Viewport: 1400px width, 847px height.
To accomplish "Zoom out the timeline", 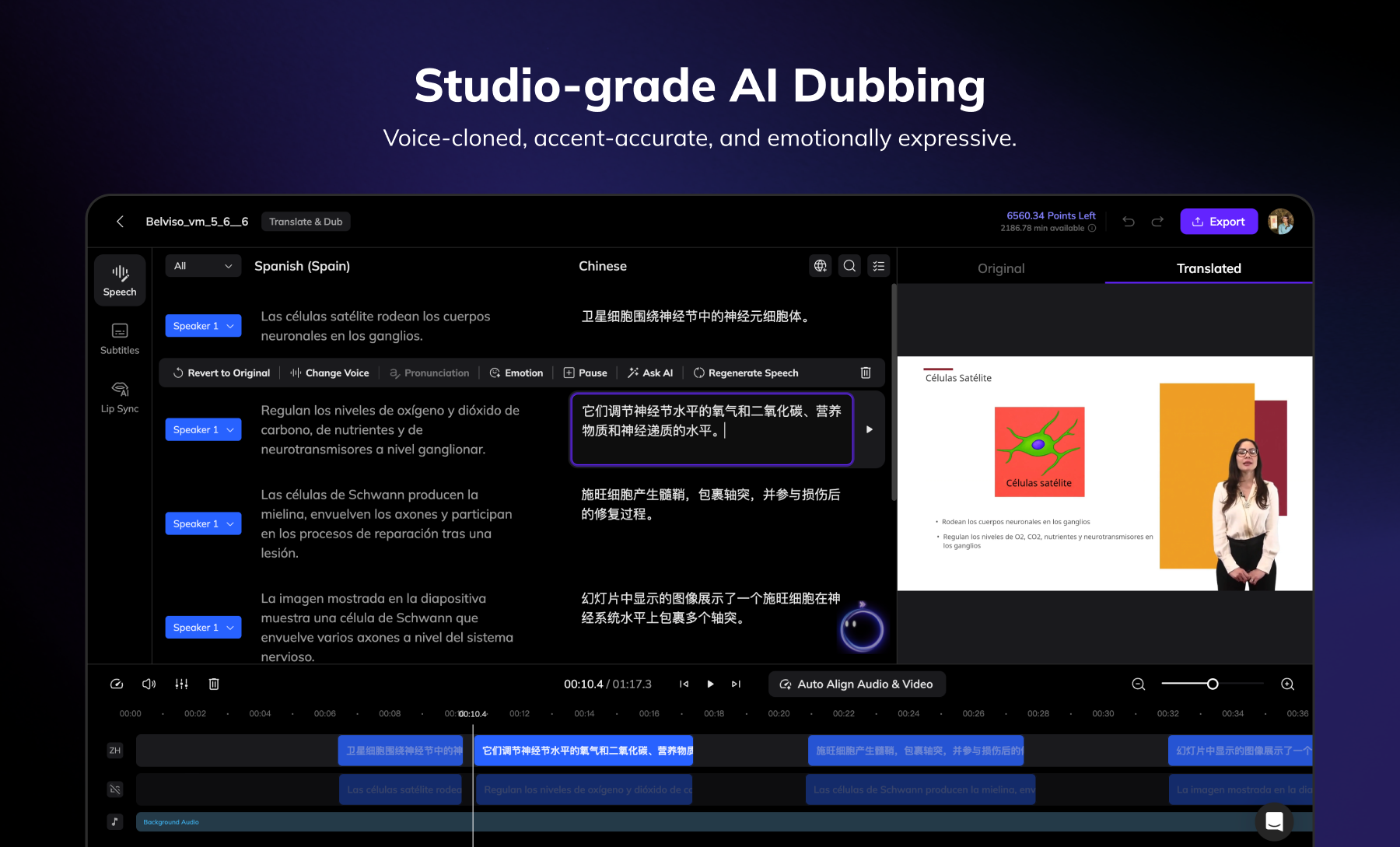I will click(x=1139, y=684).
